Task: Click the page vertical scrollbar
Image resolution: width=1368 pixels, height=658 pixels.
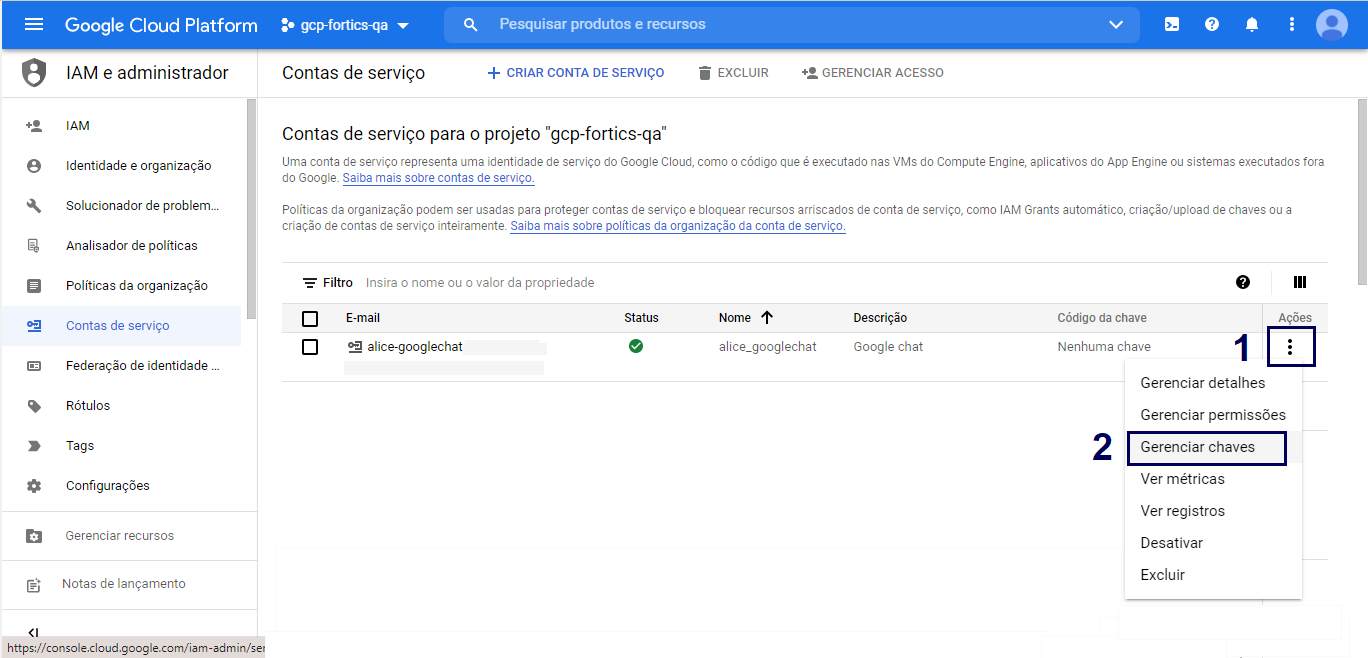Action: pyautogui.click(x=1362, y=192)
